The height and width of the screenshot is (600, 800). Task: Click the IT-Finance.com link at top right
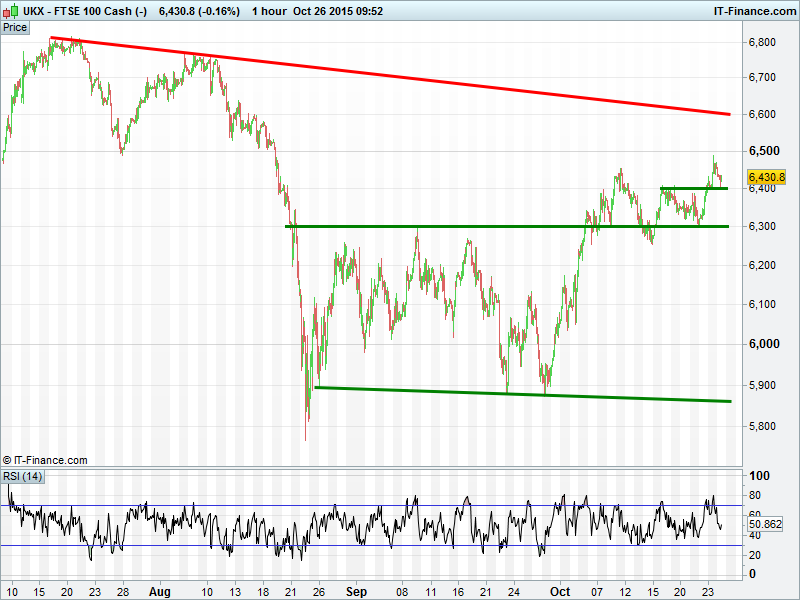click(753, 10)
